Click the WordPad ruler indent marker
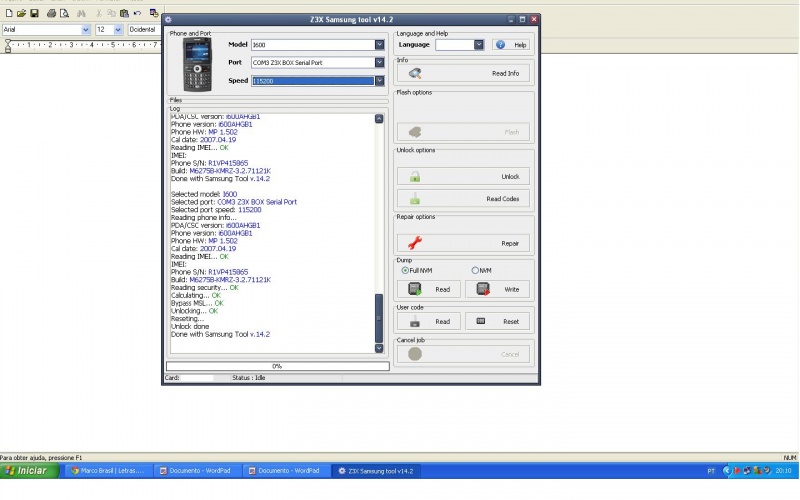The image size is (800, 500). pos(8,46)
